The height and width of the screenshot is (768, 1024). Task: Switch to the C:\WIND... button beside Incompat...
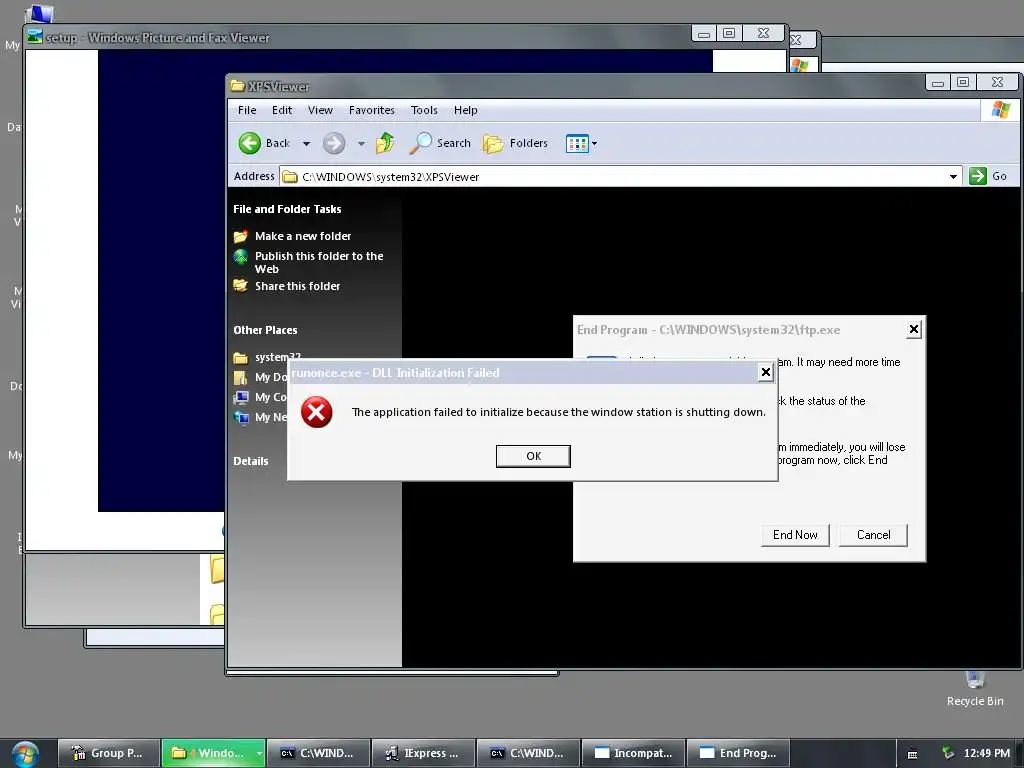[528, 753]
